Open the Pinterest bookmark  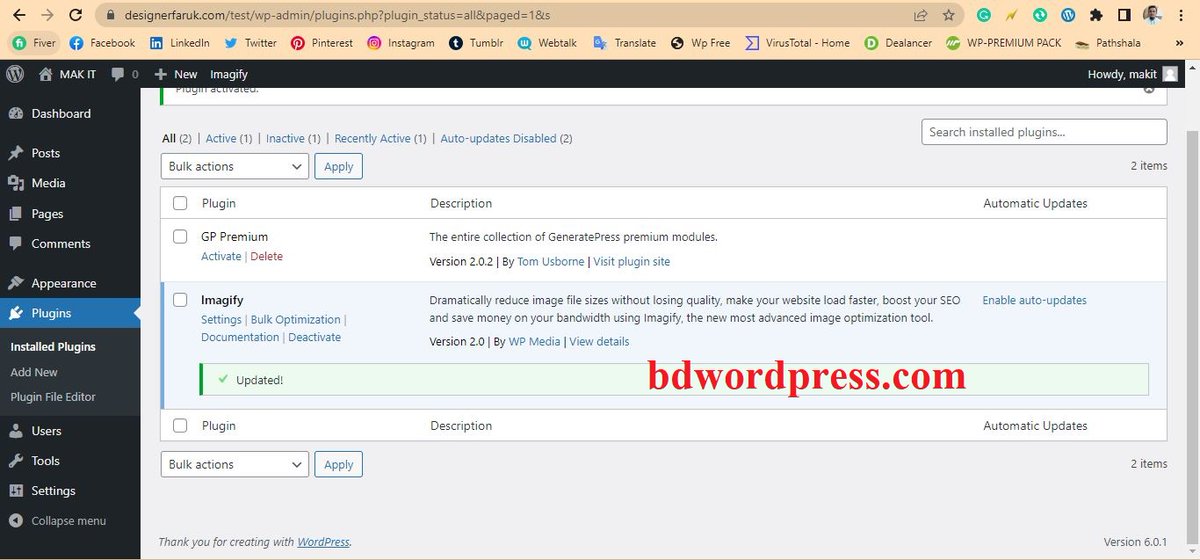point(321,43)
